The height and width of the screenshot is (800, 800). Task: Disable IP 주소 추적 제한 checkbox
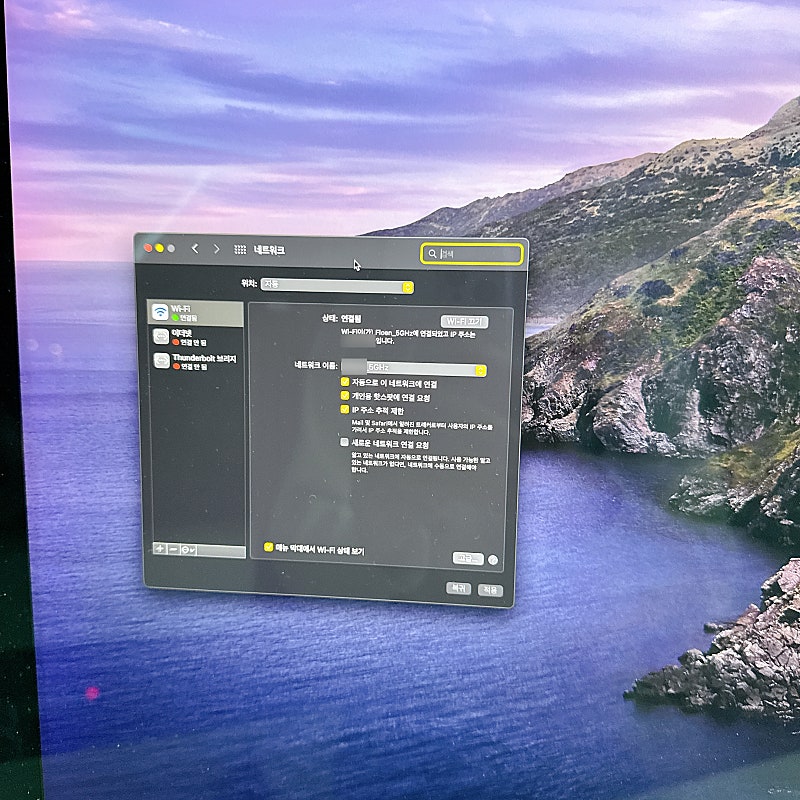pyautogui.click(x=344, y=410)
